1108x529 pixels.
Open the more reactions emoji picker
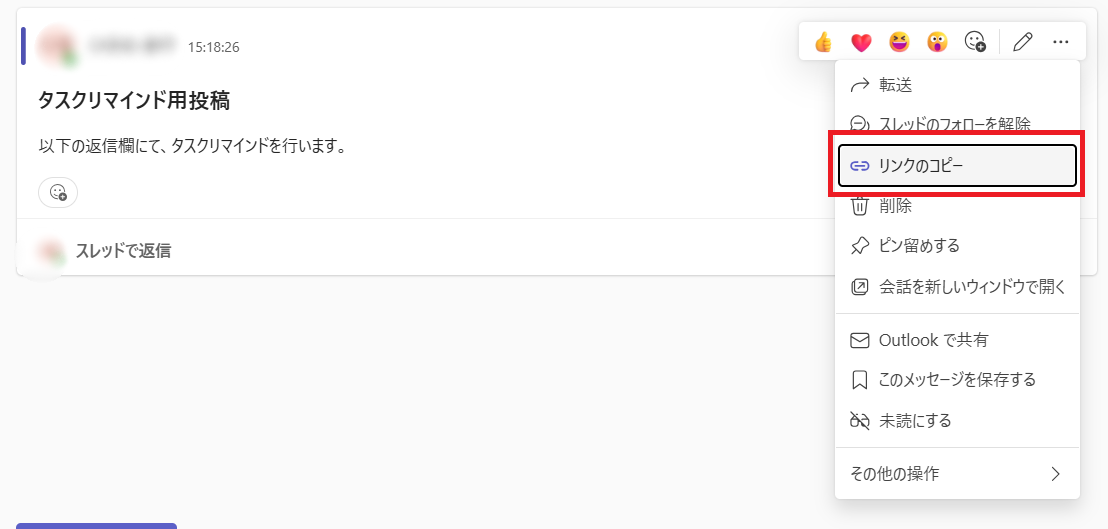click(x=975, y=42)
